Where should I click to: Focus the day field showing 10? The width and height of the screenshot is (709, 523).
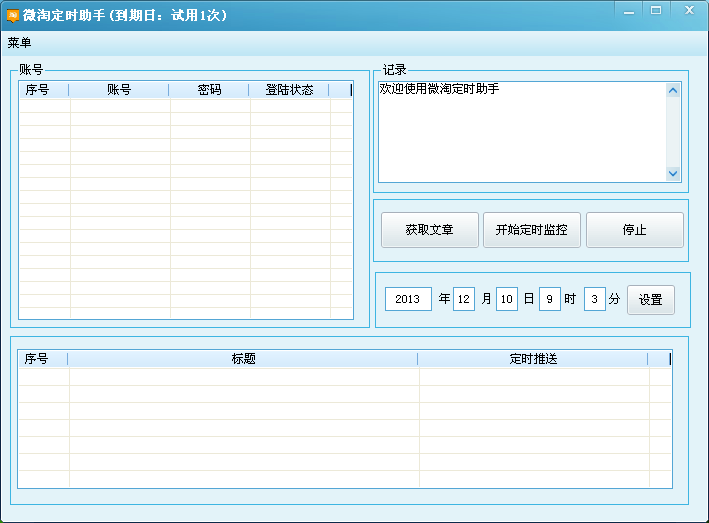tap(507, 299)
